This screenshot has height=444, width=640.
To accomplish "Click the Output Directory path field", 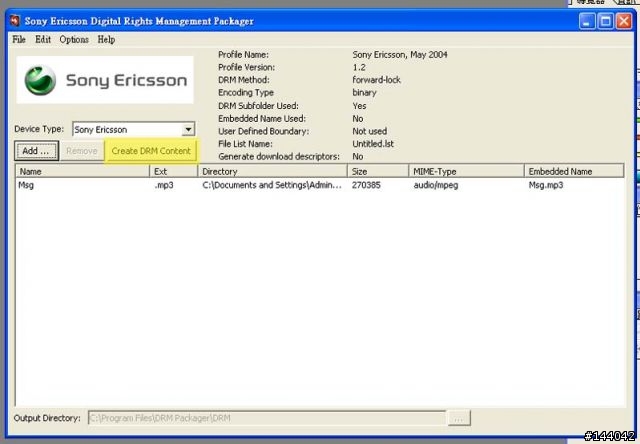I will coord(267,418).
